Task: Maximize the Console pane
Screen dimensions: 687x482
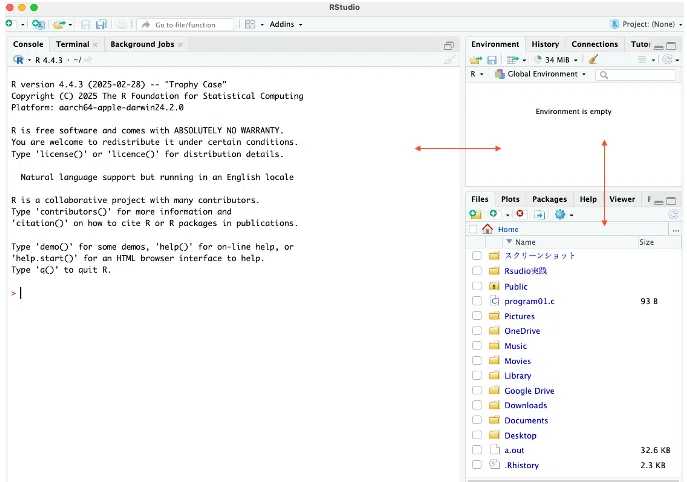Action: click(x=449, y=46)
